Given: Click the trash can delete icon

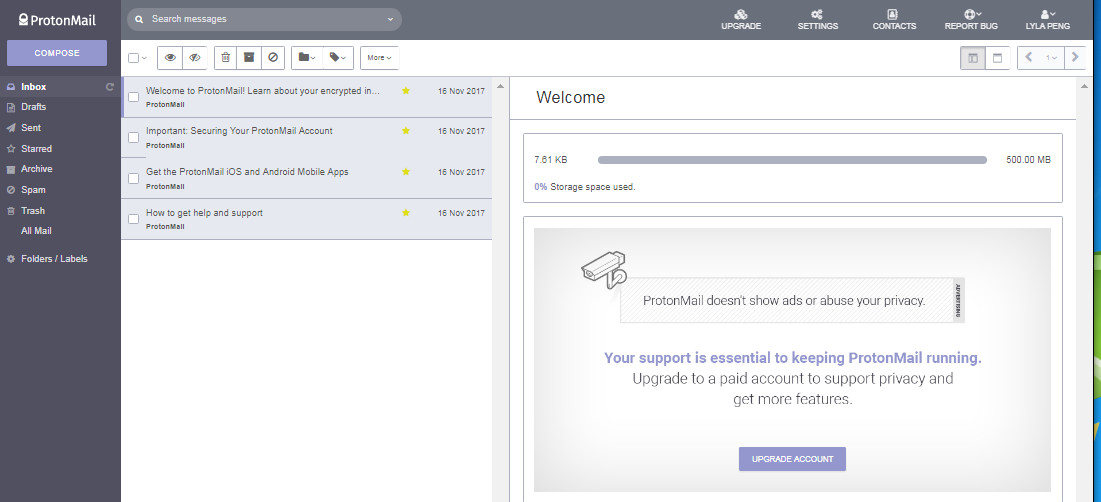Looking at the screenshot, I should 225,58.
